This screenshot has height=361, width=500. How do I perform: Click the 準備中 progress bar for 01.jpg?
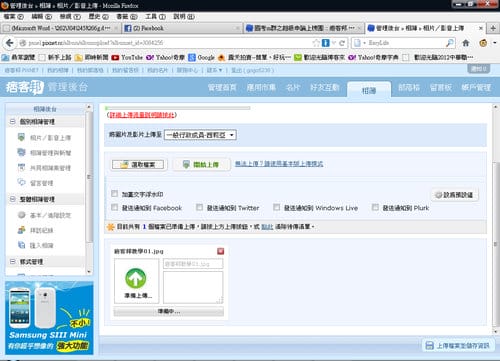(x=169, y=312)
